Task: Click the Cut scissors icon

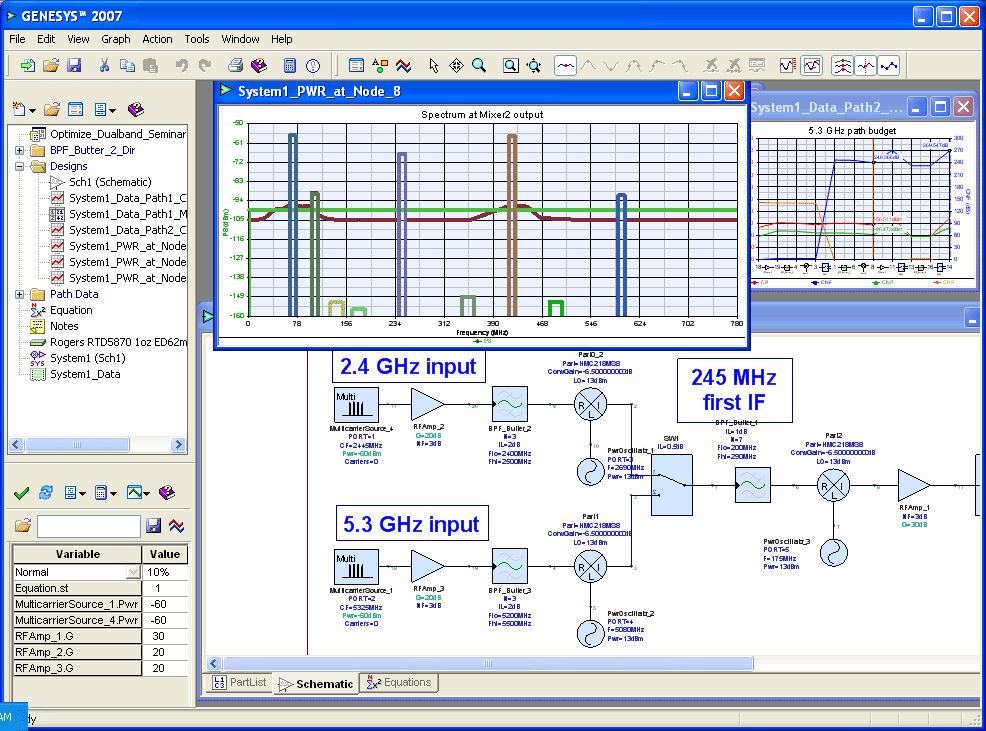Action: click(104, 65)
